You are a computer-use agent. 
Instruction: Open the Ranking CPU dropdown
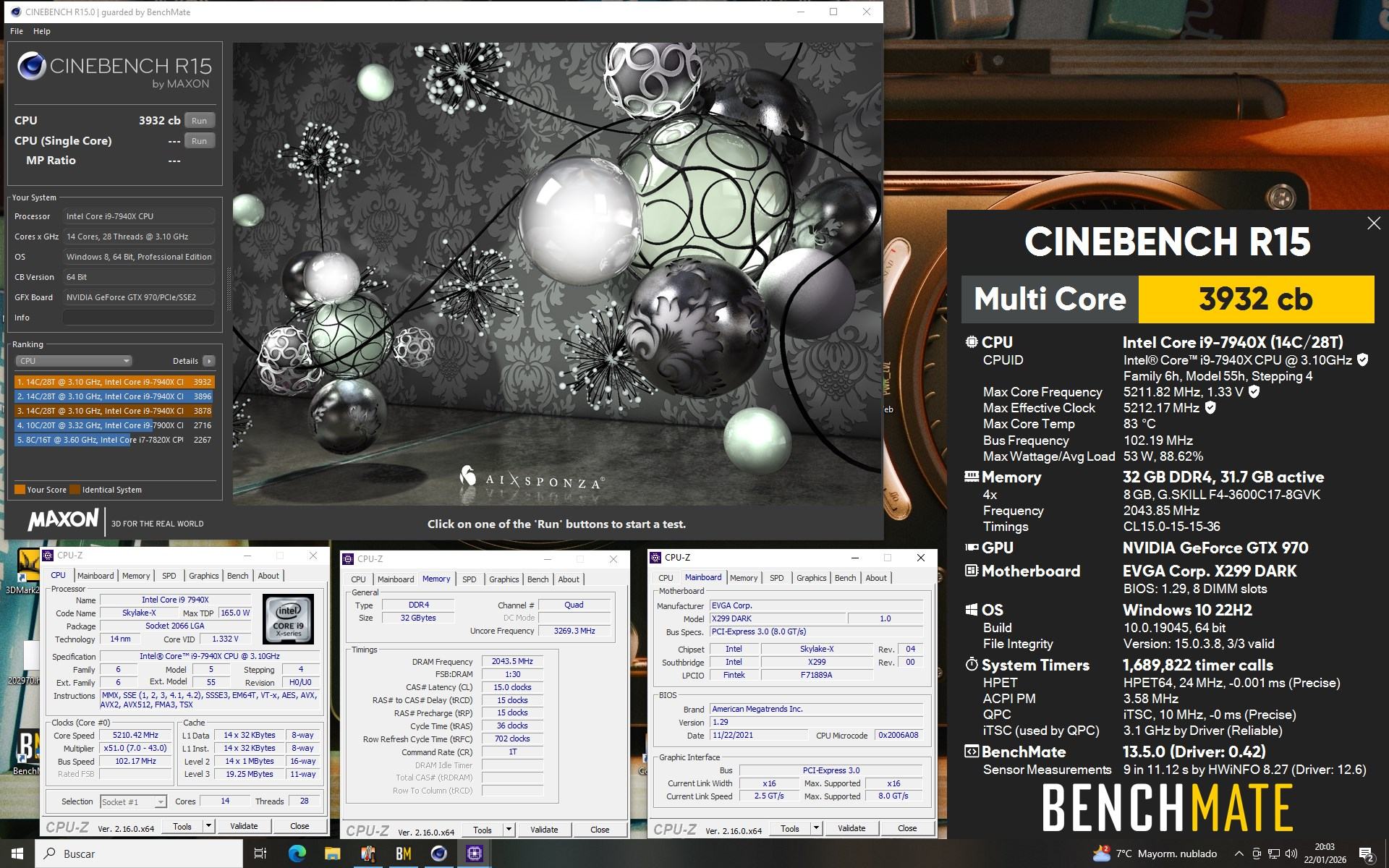click(x=74, y=361)
